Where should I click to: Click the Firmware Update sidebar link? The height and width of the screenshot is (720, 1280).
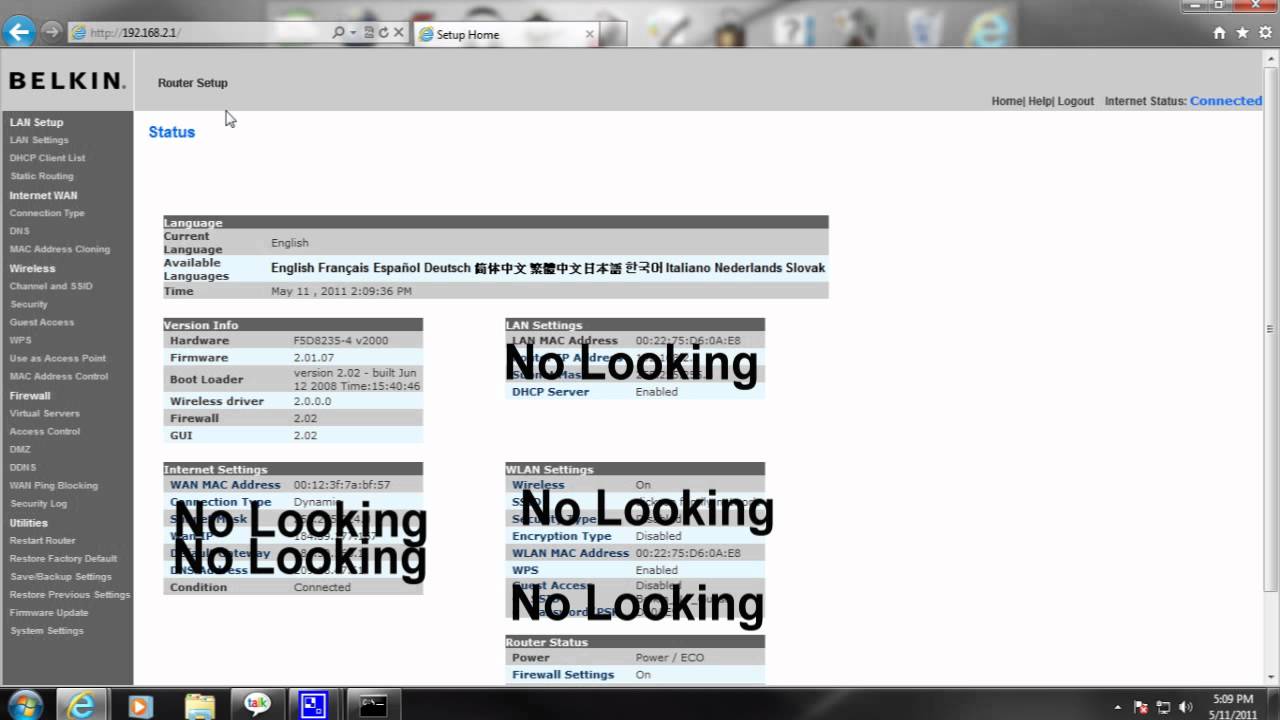(x=49, y=613)
